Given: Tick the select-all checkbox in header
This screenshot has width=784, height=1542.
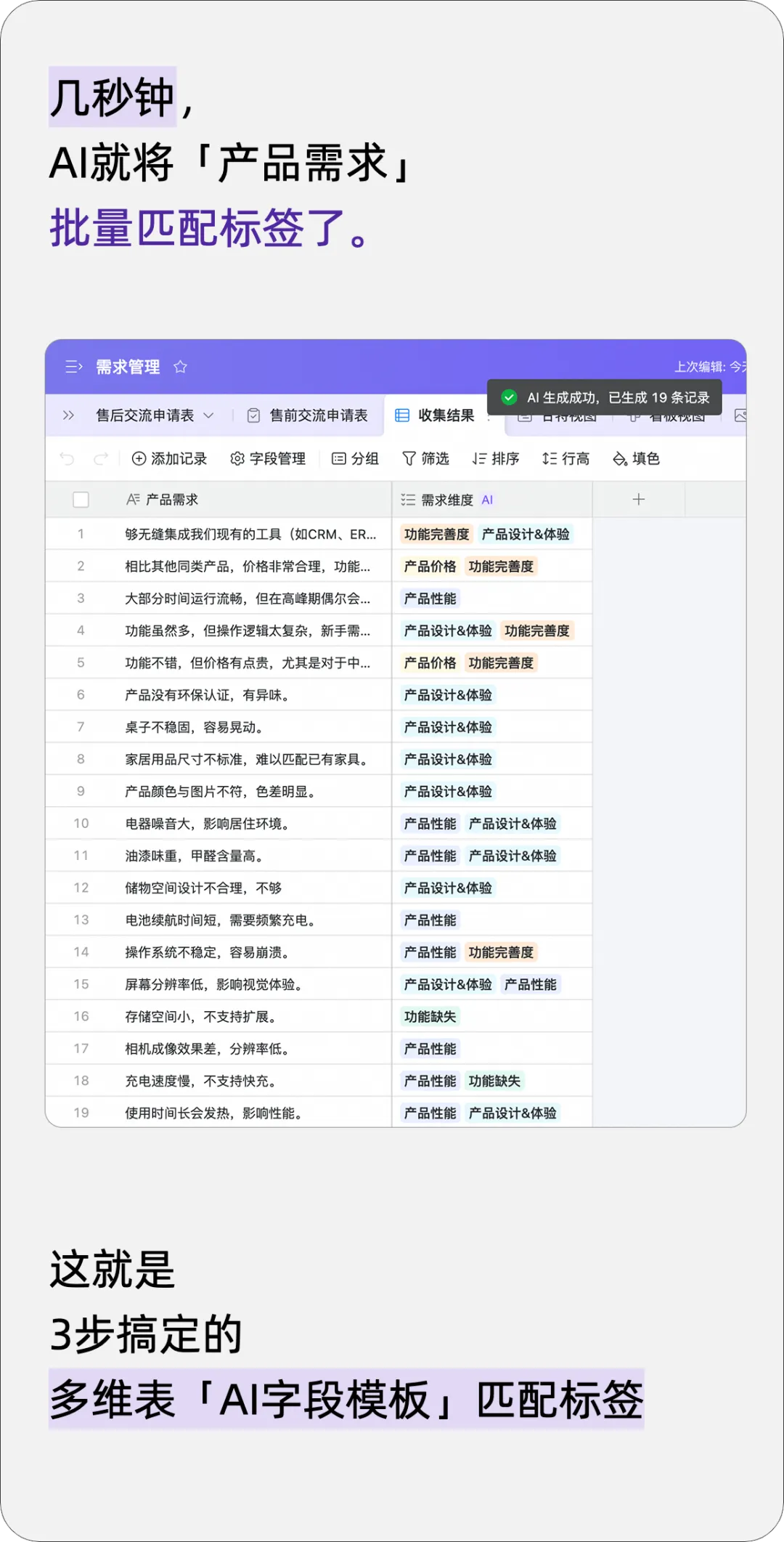Looking at the screenshot, I should click(81, 500).
